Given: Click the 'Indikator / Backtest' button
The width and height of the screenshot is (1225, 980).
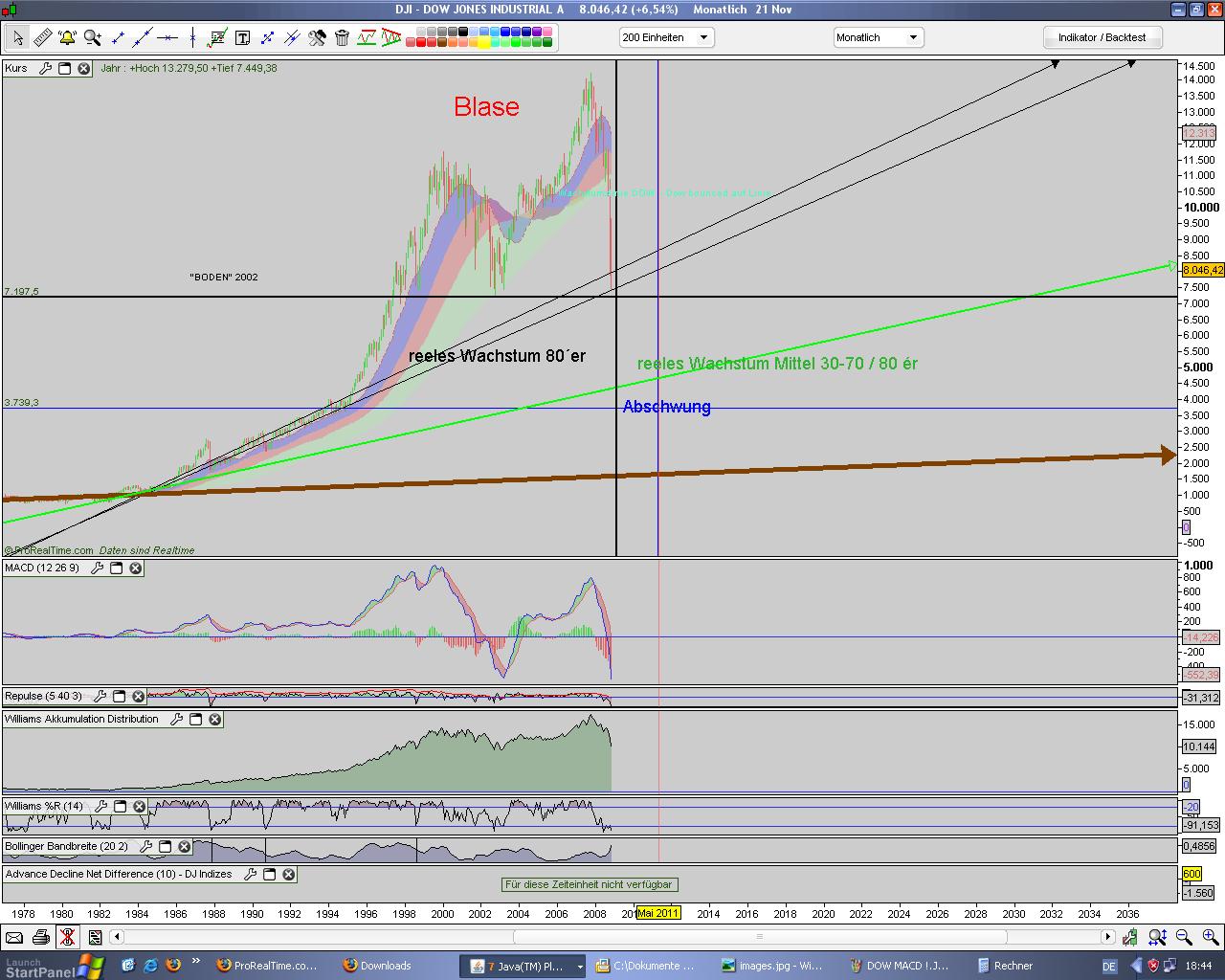Looking at the screenshot, I should [x=1102, y=37].
